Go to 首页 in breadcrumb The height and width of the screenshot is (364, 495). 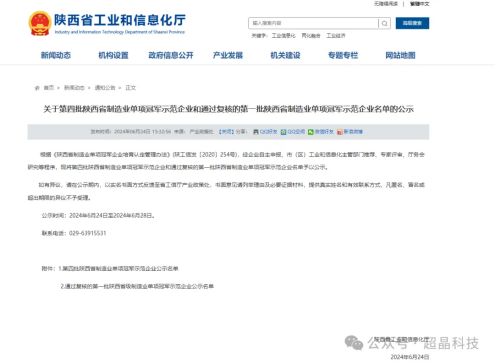(x=49, y=88)
